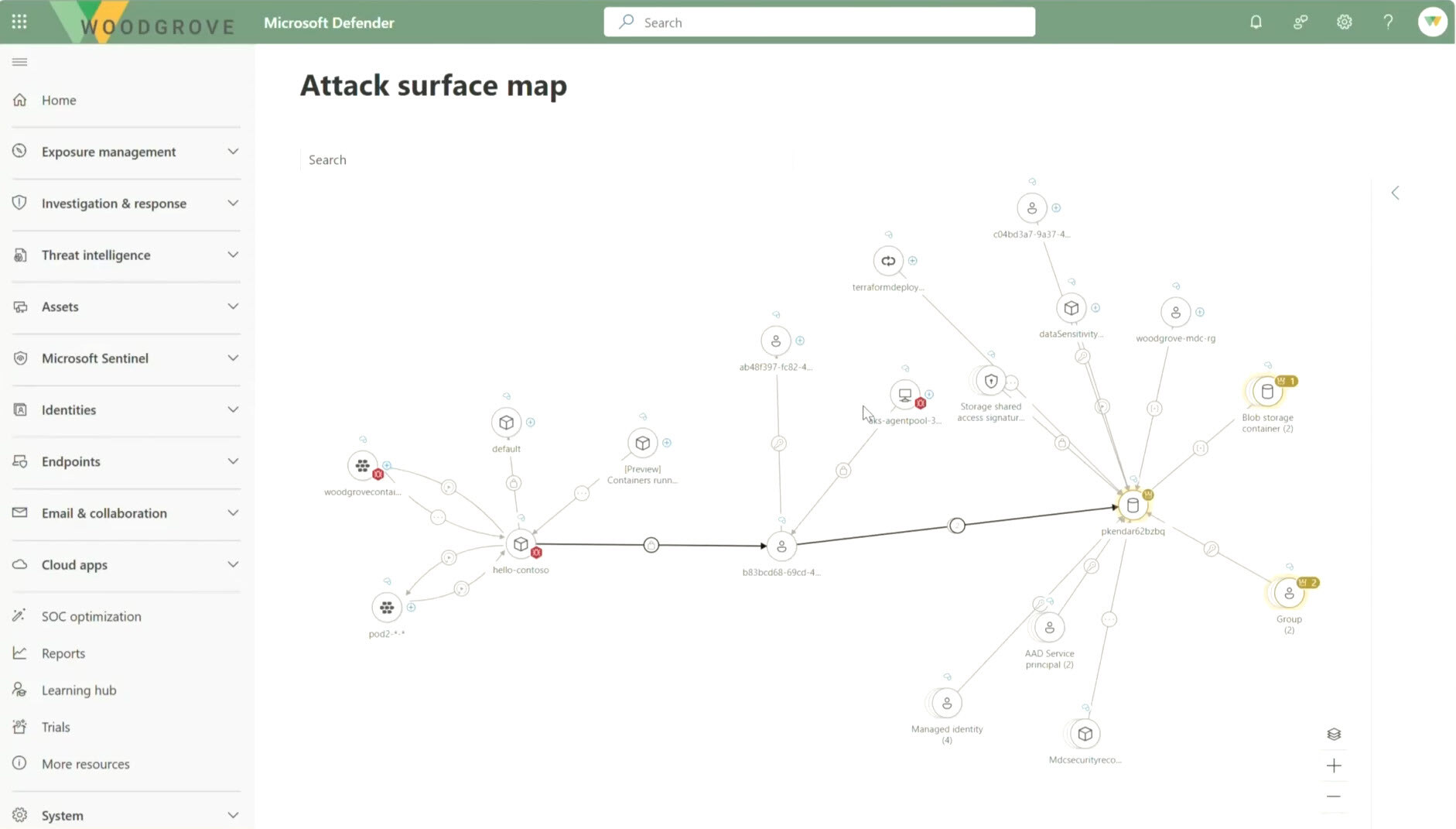Open the help question mark
This screenshot has height=829, width=1456.
pos(1388,22)
